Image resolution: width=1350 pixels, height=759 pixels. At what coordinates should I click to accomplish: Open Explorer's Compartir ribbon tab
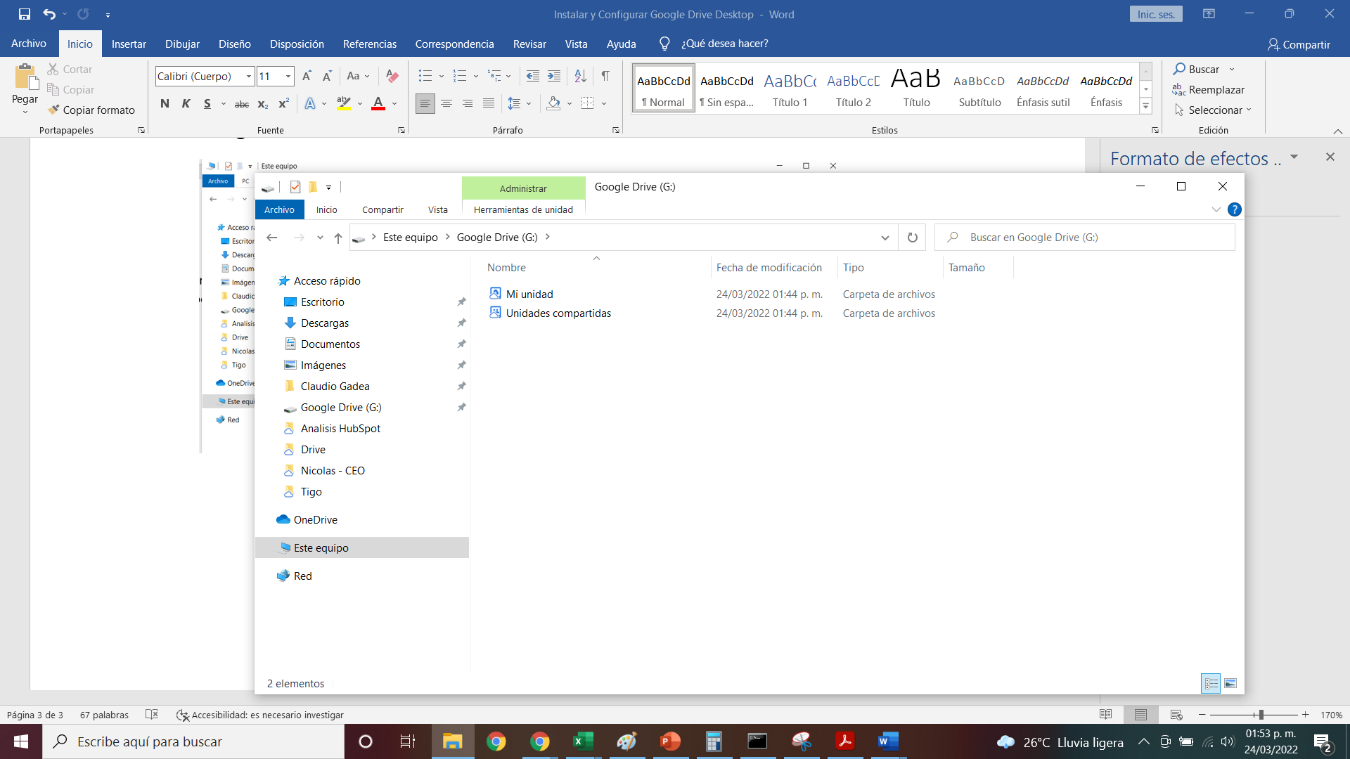[383, 210]
